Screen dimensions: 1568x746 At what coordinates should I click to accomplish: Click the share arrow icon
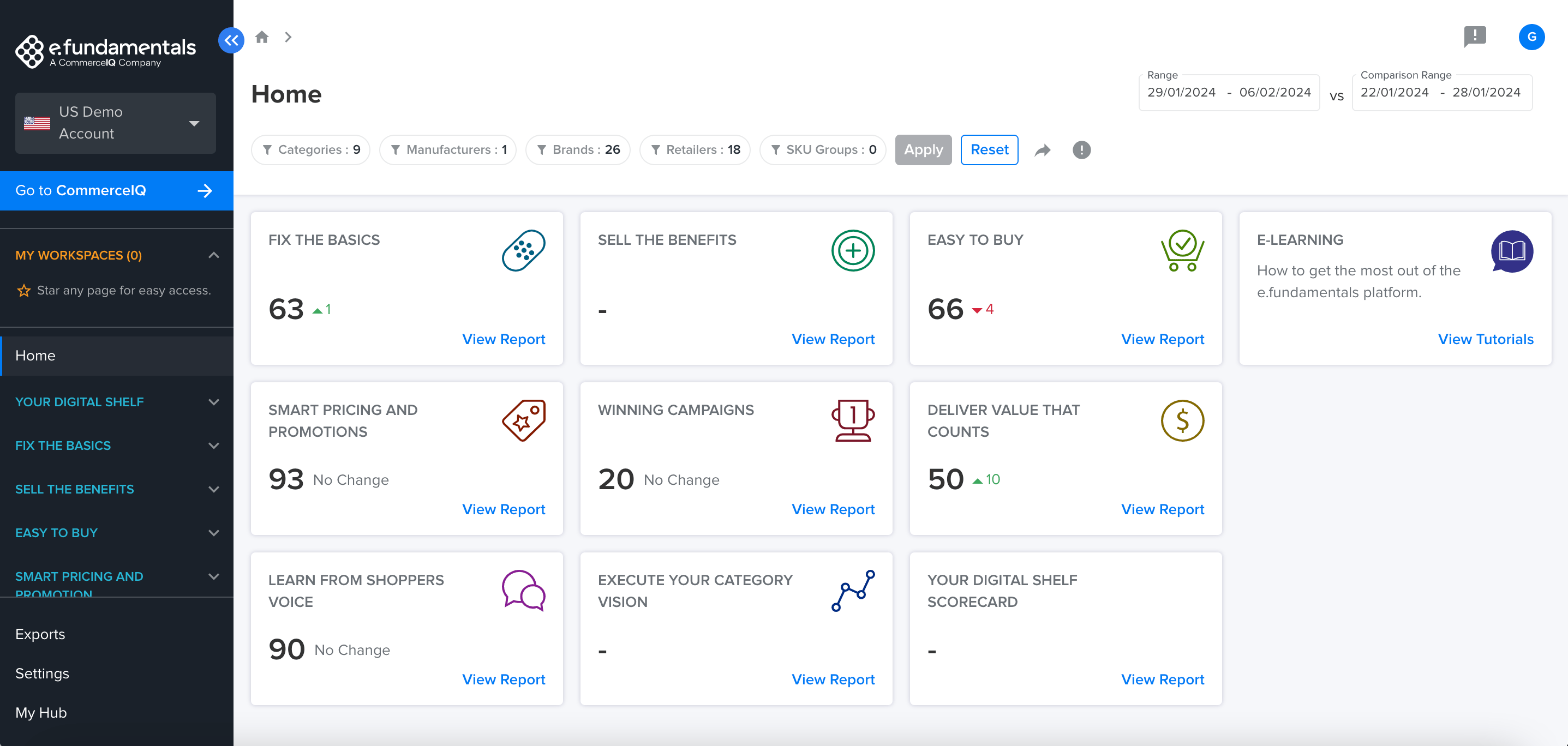point(1043,149)
